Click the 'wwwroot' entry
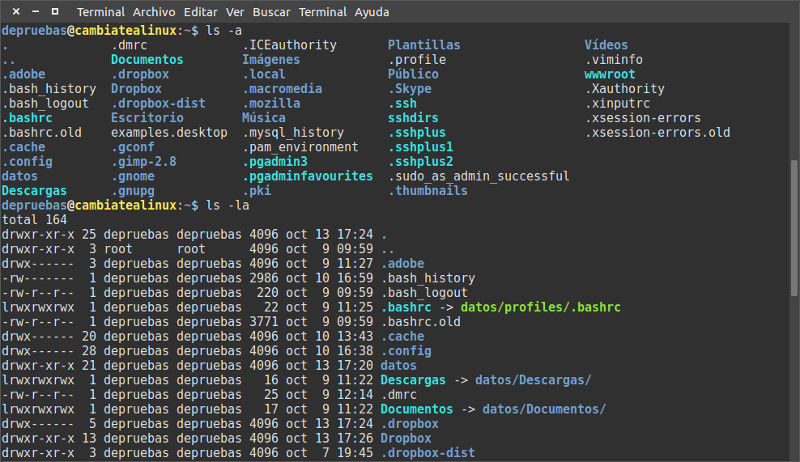The height and width of the screenshot is (462, 800). [x=610, y=74]
